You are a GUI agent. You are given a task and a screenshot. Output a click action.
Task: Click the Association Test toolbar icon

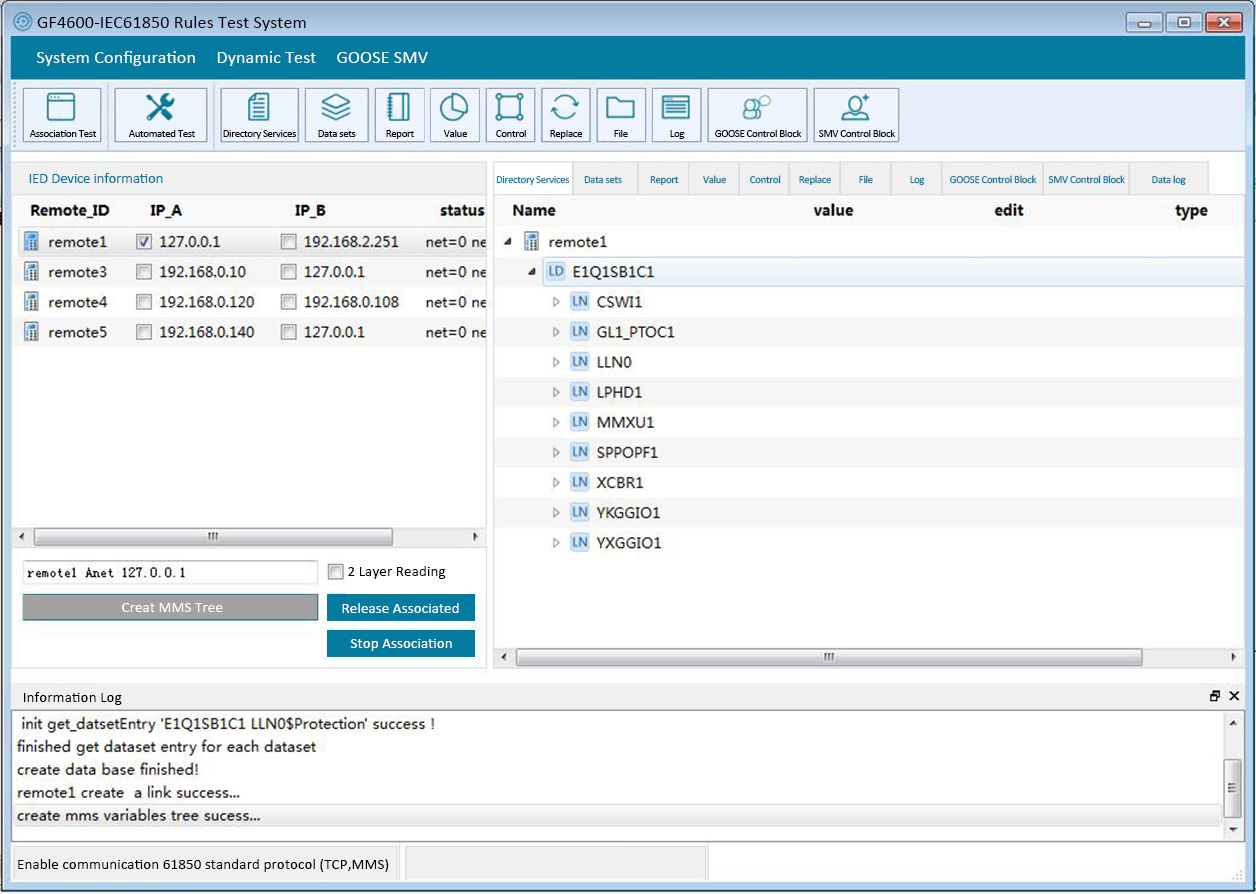(x=62, y=116)
